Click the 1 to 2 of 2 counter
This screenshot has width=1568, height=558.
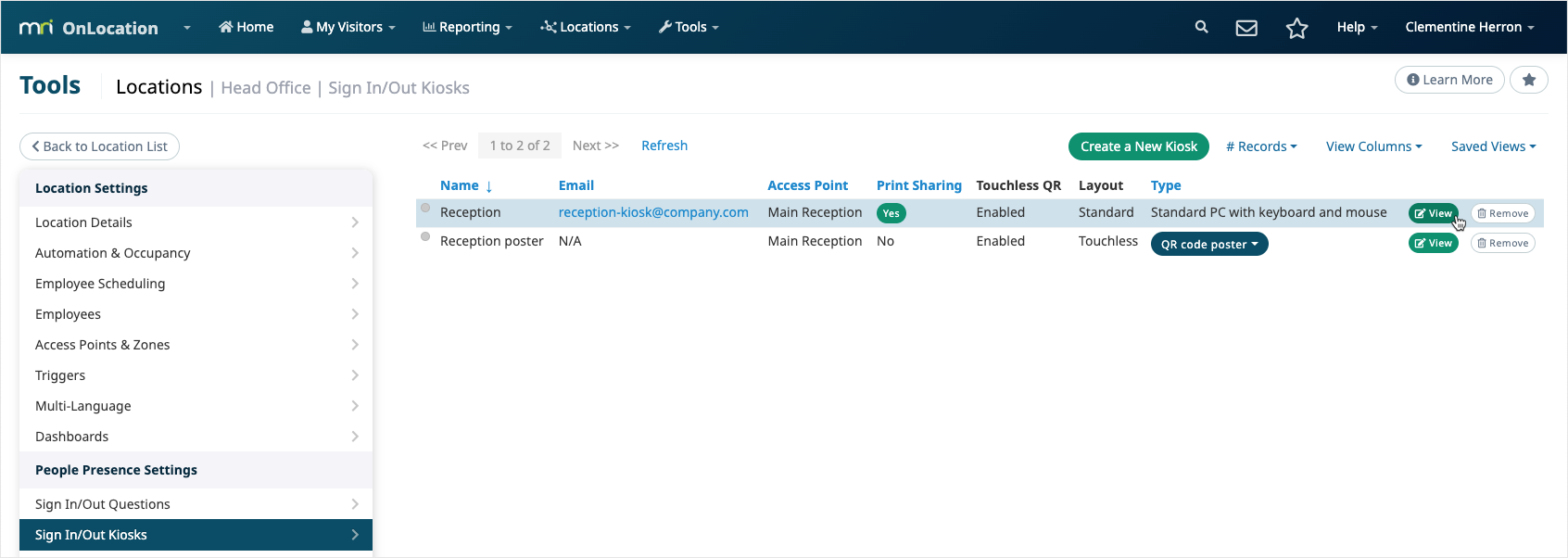[520, 146]
